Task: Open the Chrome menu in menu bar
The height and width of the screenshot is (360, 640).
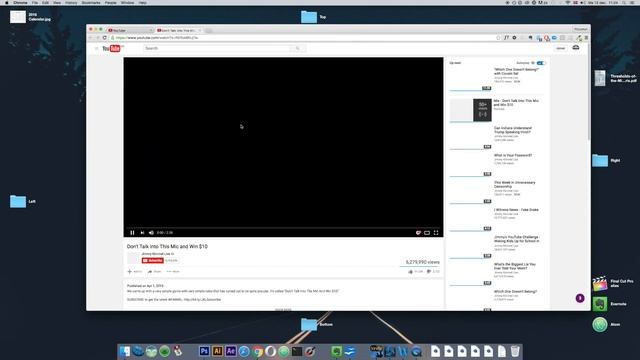Action: 20,2
